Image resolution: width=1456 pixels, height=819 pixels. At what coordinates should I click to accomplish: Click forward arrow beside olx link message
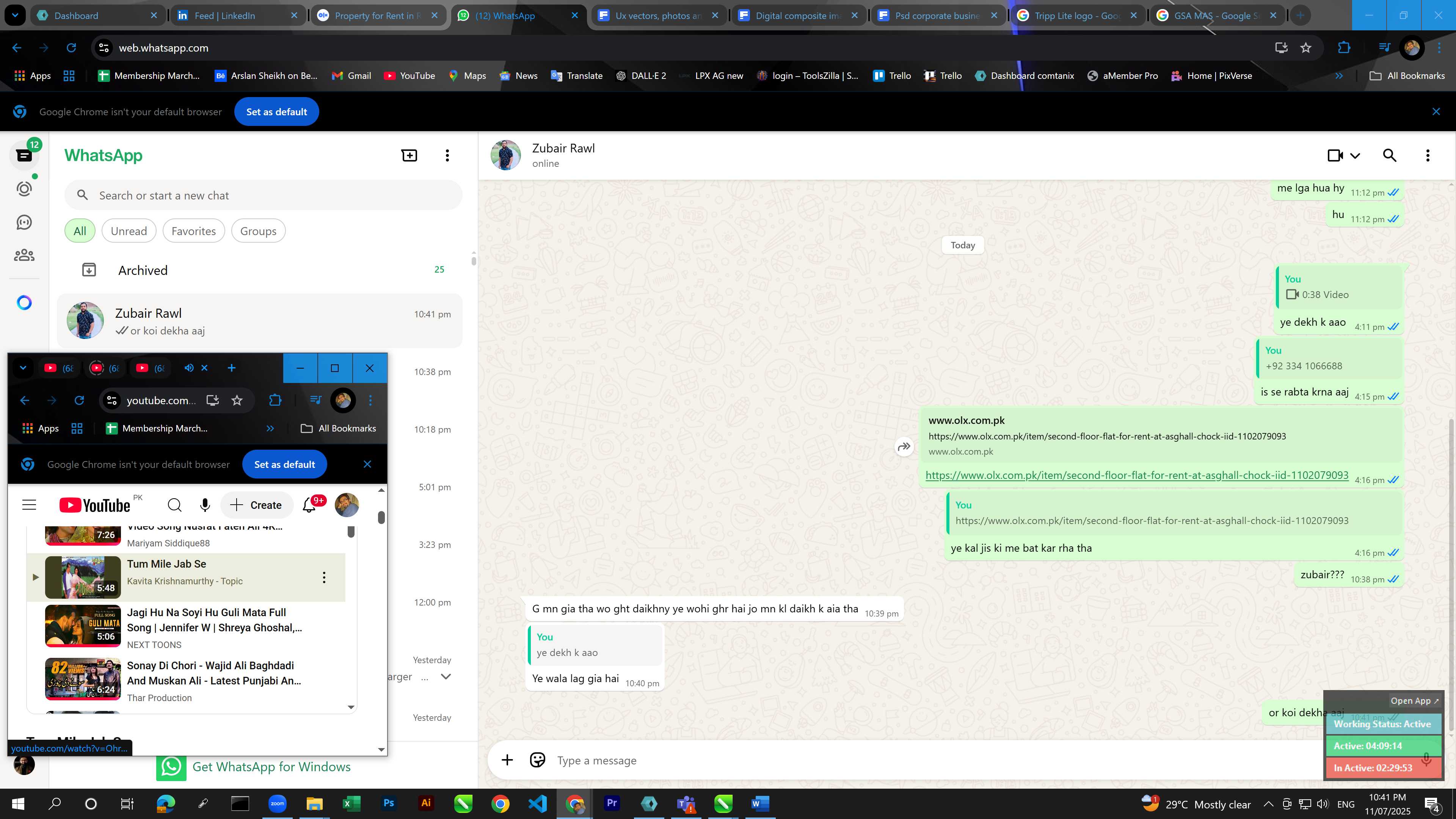(x=904, y=447)
